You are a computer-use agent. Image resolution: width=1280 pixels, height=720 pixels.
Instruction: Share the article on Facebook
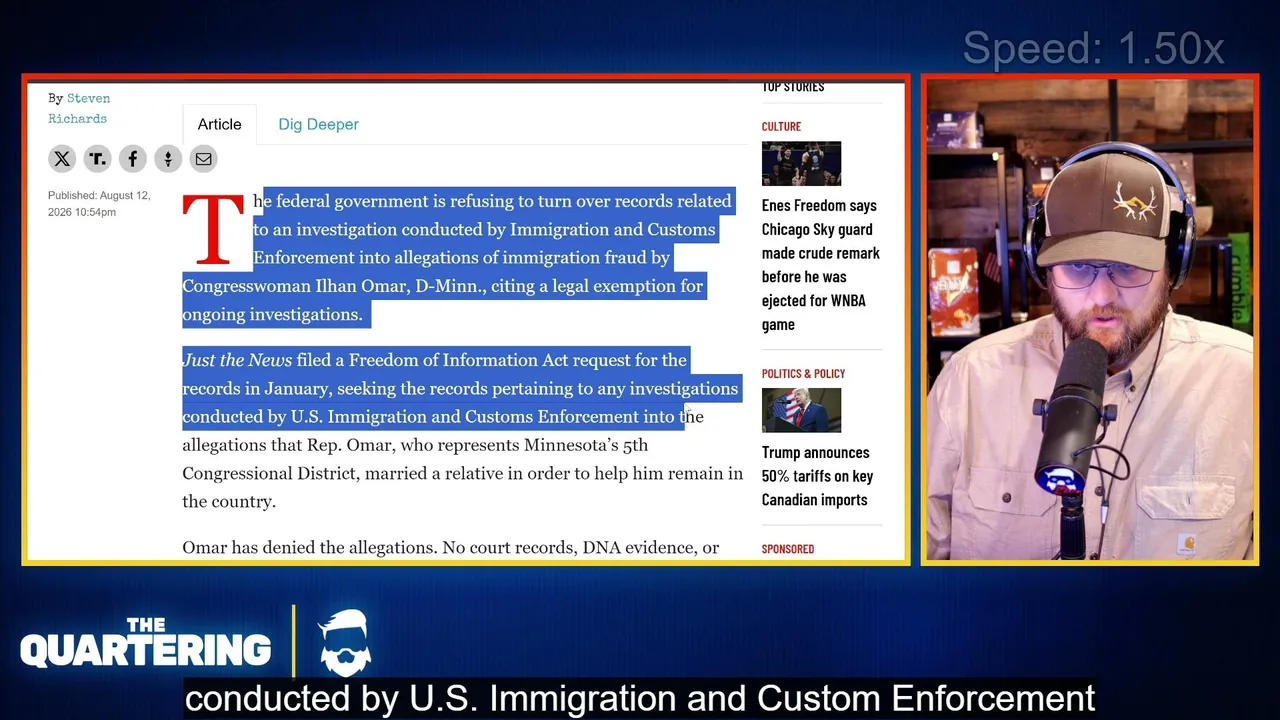(x=132, y=159)
